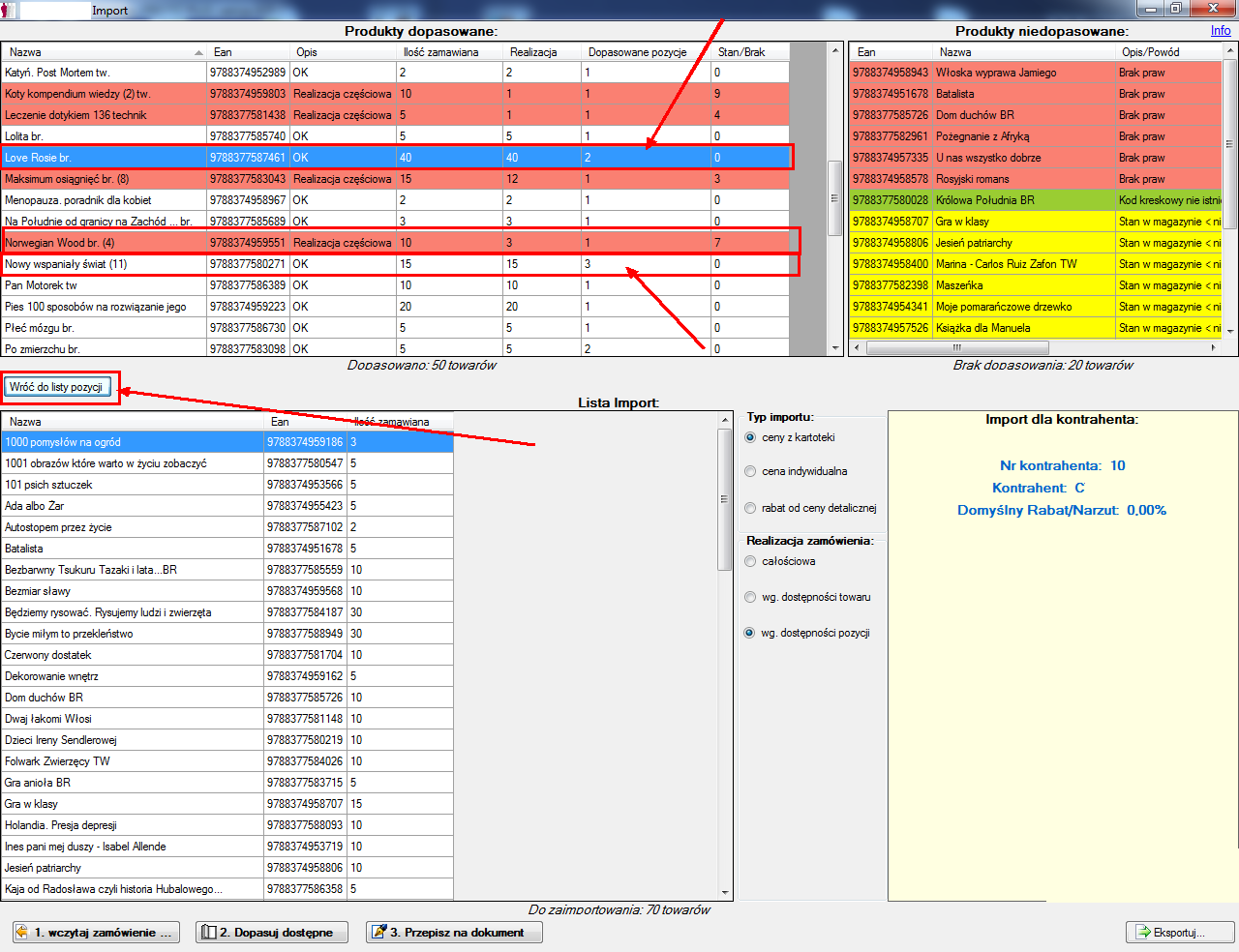Click scroll-right arrow in unmatched products

coord(1214,347)
